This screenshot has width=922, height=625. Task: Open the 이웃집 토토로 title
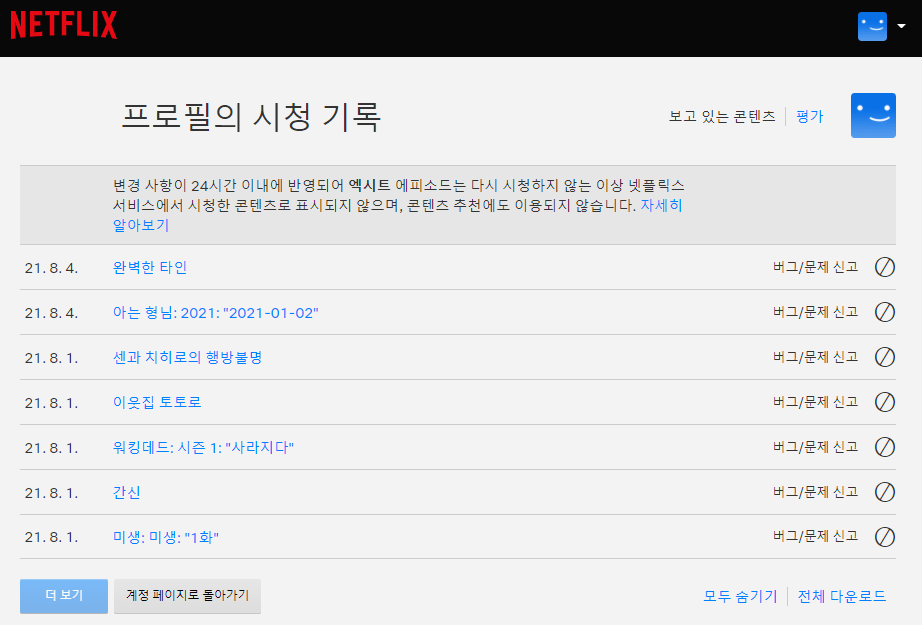coord(157,402)
